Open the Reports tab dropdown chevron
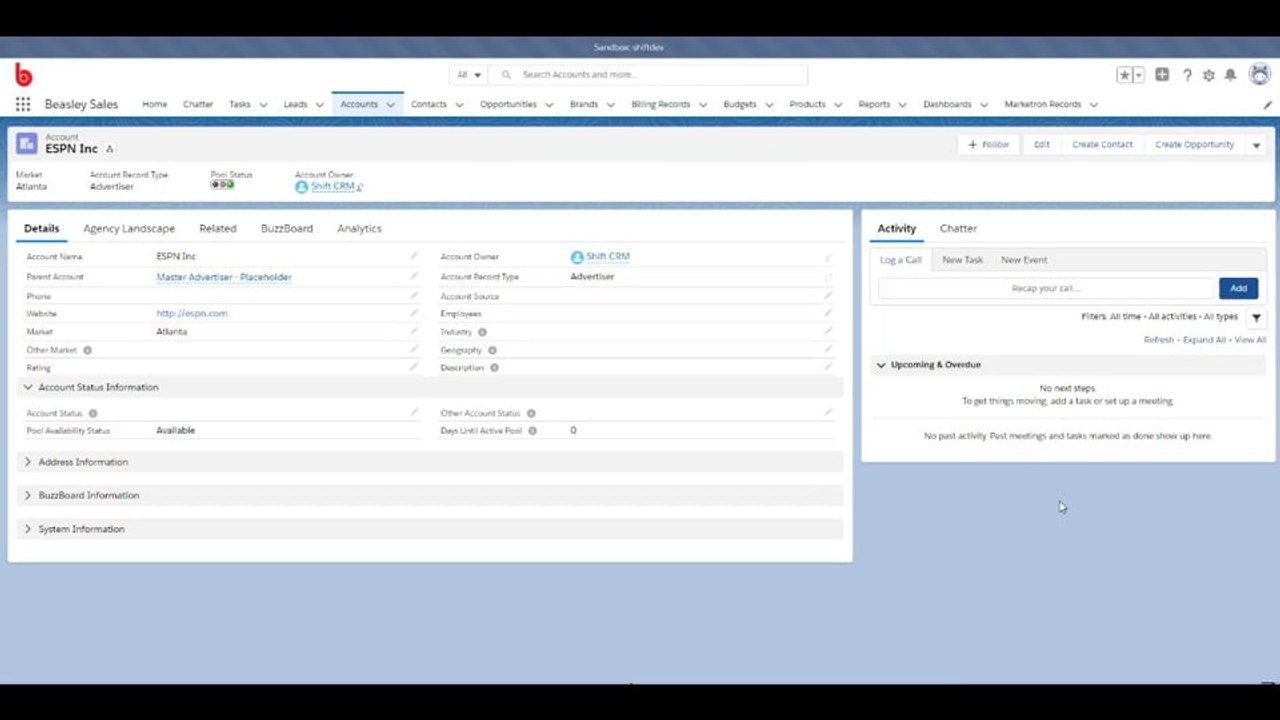The height and width of the screenshot is (720, 1280). point(902,104)
